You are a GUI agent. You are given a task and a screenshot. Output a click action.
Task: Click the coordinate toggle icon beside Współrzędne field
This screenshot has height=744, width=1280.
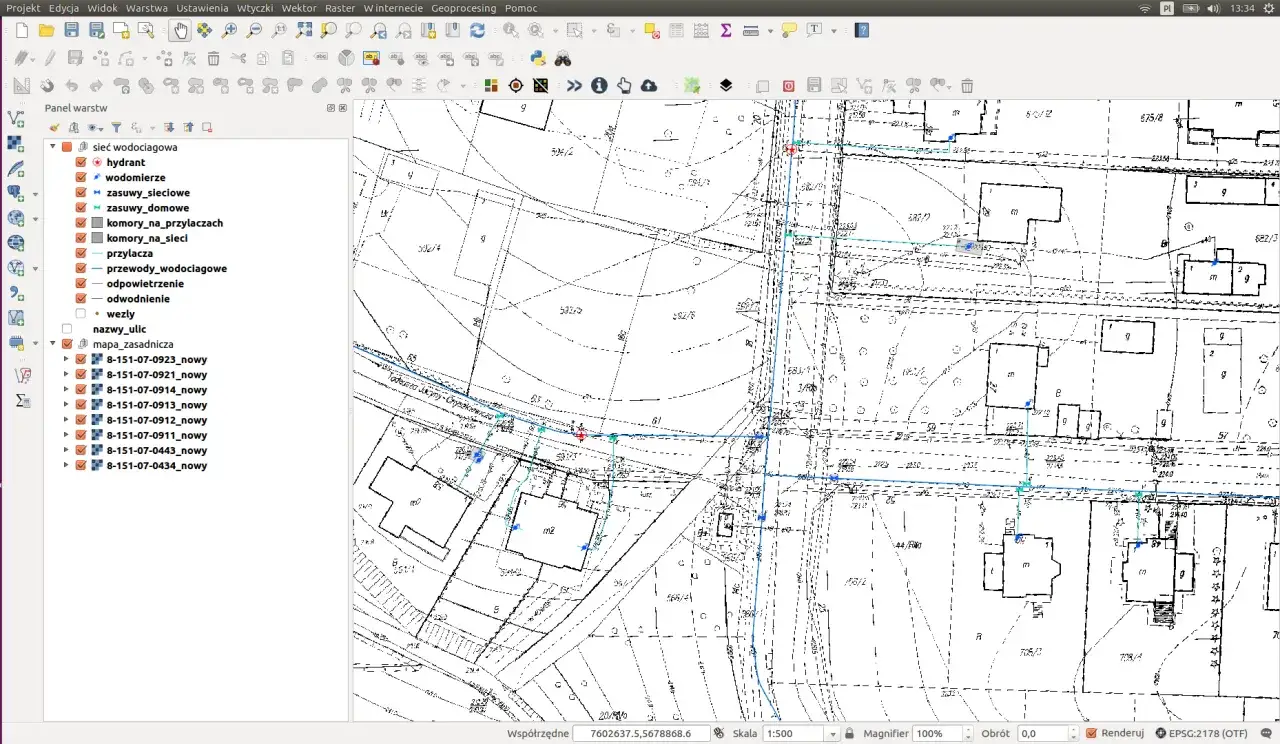point(719,733)
